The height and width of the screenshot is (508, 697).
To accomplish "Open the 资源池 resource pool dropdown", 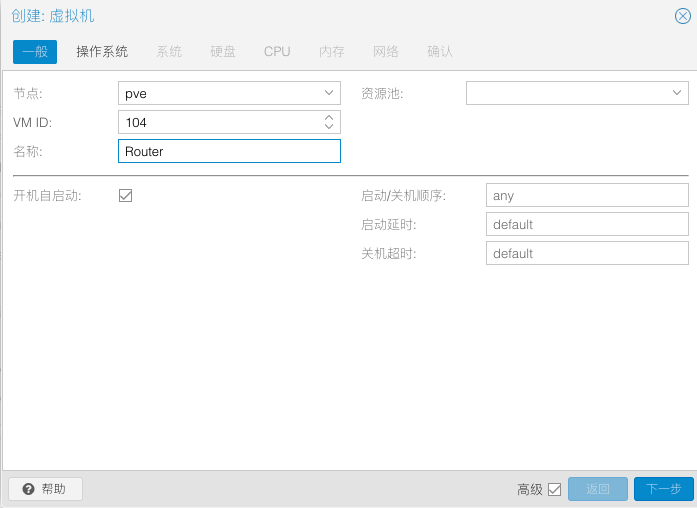I will pyautogui.click(x=677, y=93).
